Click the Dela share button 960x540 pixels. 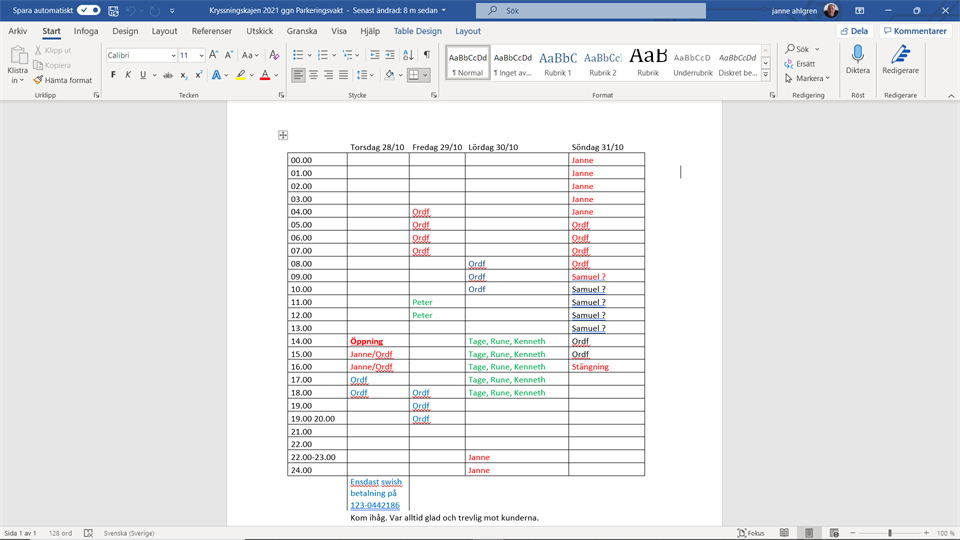pos(852,31)
